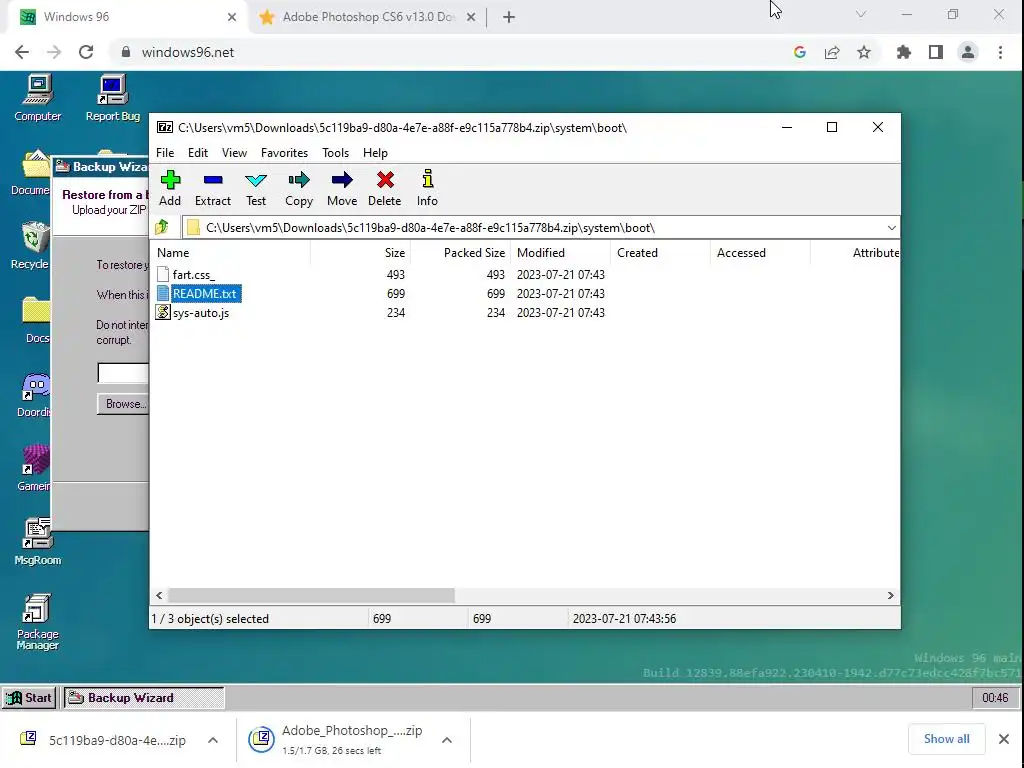Toggle the browser side panel icon
The image size is (1024, 768).
pos(936,52)
